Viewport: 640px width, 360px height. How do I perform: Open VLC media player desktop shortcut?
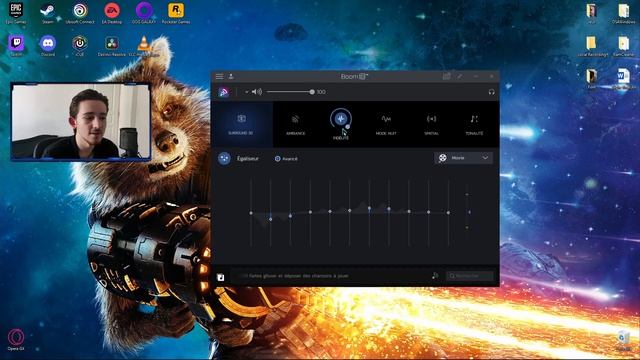tap(144, 45)
